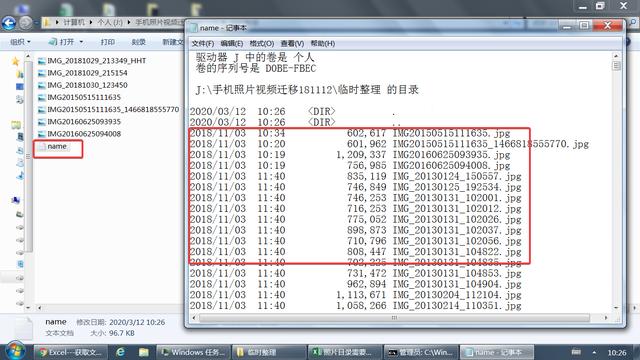Image resolution: width=640 pixels, height=360 pixels.
Task: Select Computer icon in navigation pane
Action: [16, 200]
